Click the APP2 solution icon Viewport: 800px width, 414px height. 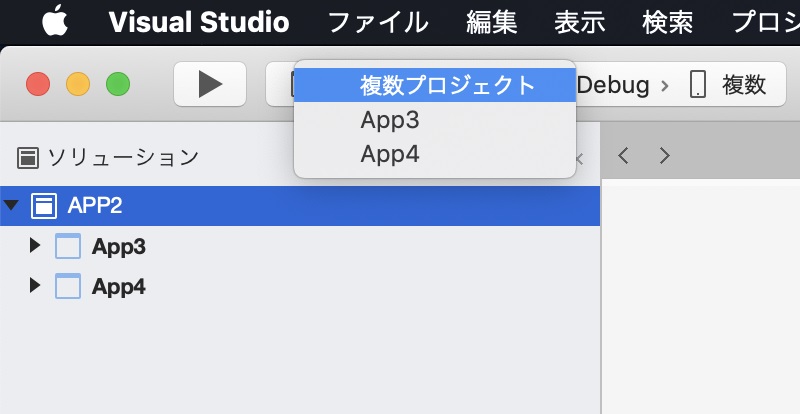[44, 206]
